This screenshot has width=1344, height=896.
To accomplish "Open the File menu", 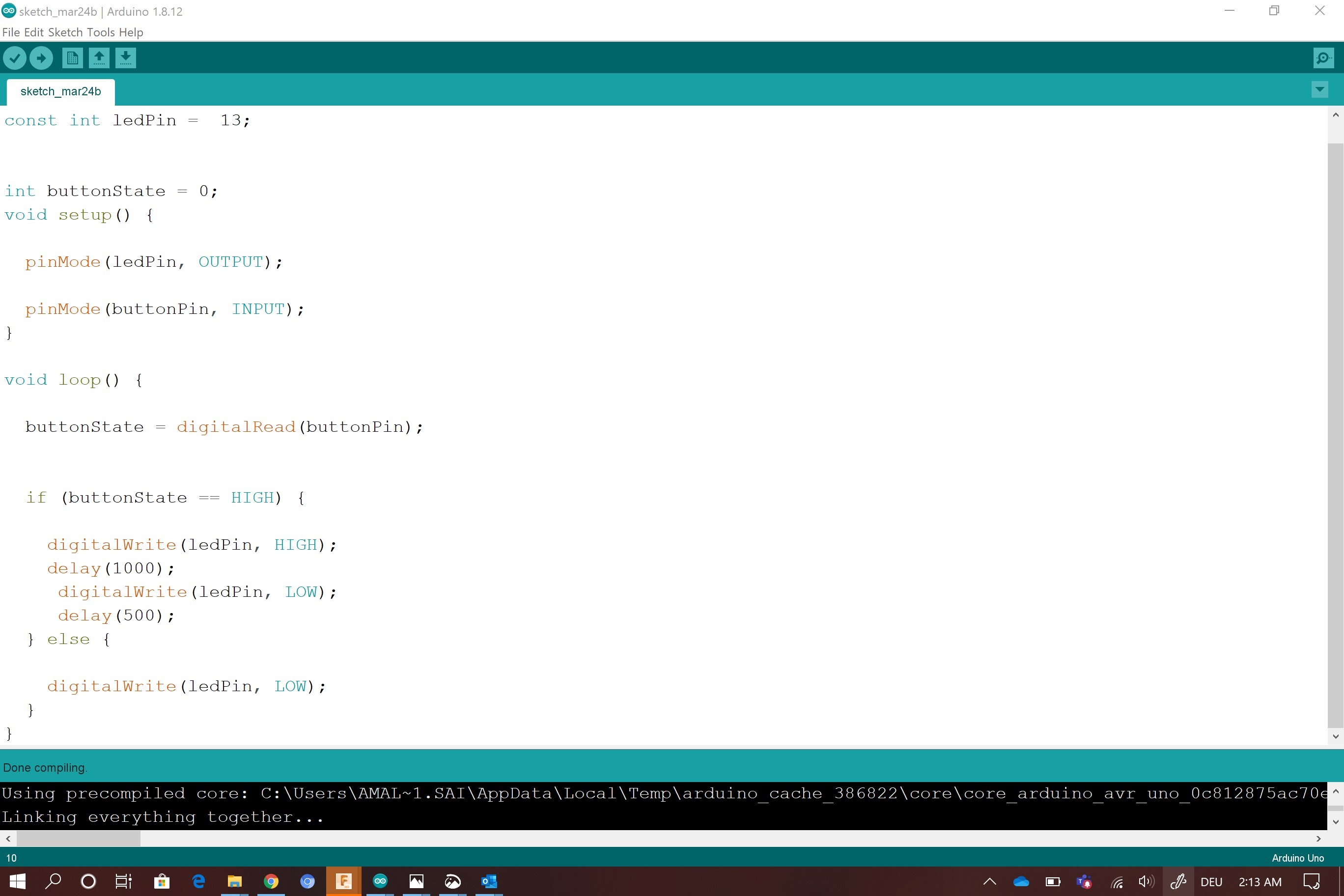I will coord(11,32).
